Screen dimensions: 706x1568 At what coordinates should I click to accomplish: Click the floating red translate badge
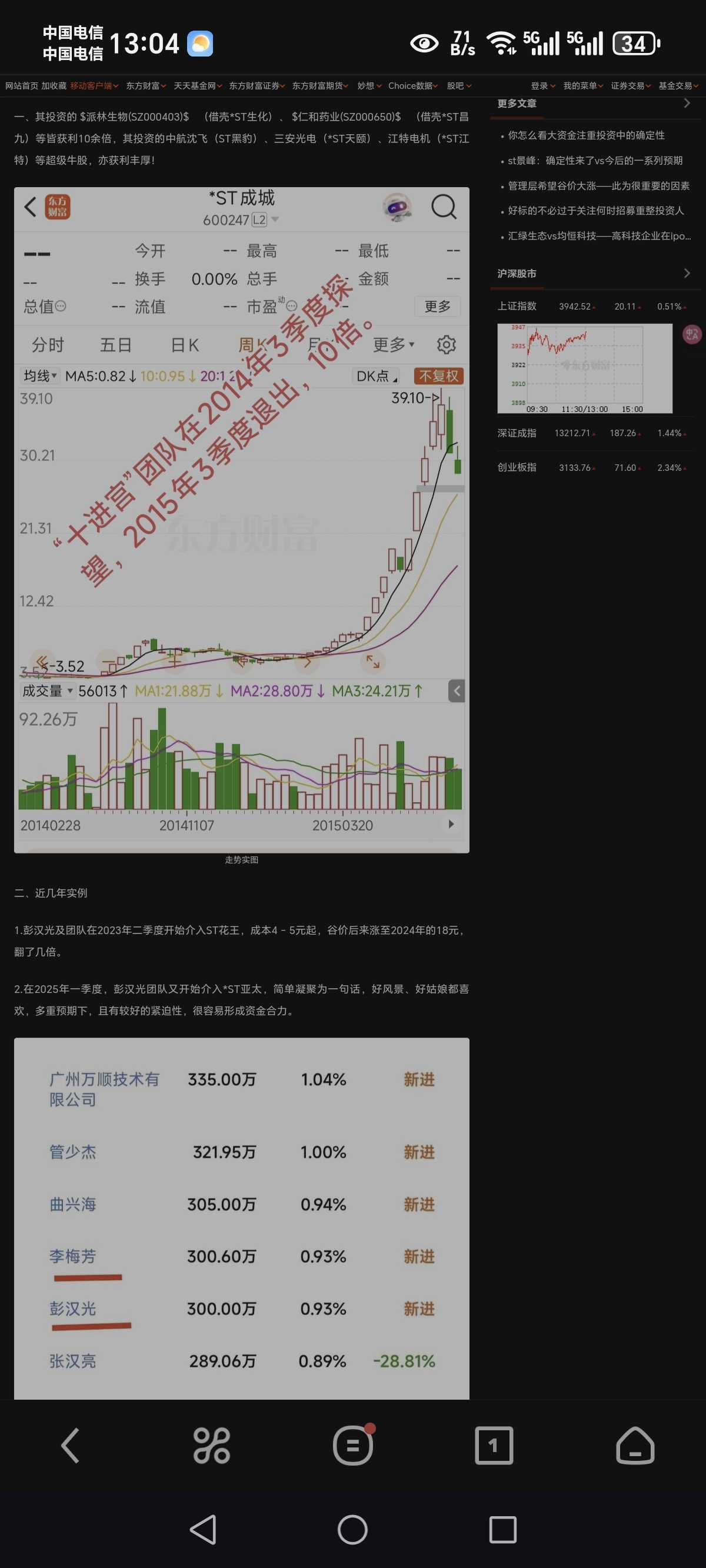tap(692, 334)
